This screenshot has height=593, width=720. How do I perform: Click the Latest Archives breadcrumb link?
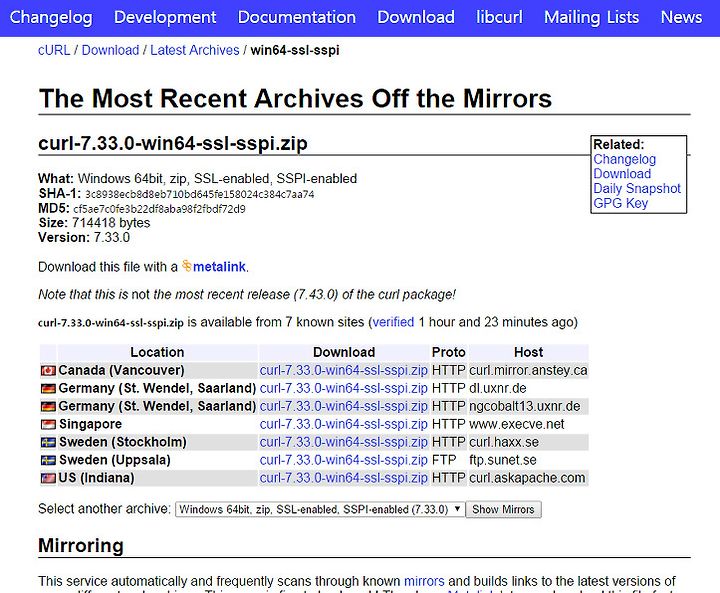pyautogui.click(x=195, y=50)
